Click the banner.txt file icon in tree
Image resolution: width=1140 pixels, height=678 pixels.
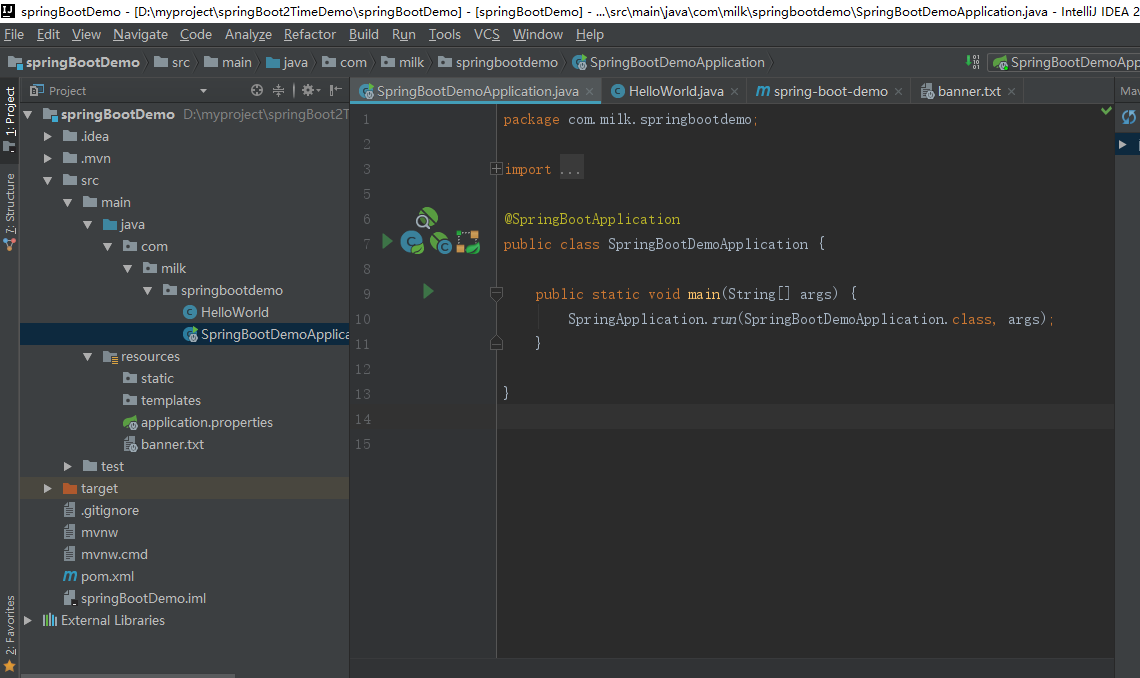[130, 444]
